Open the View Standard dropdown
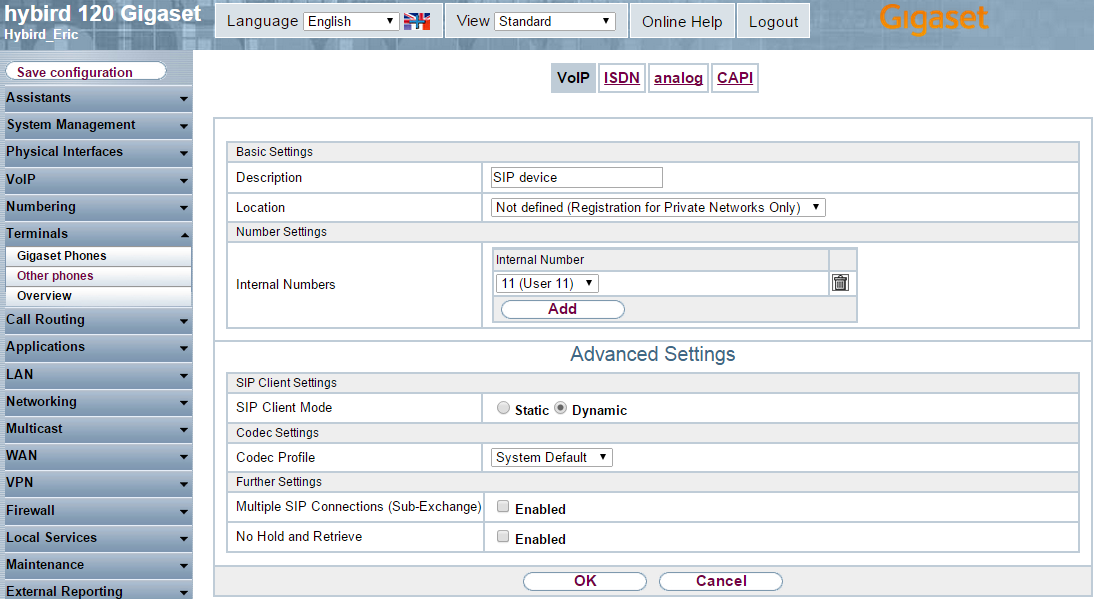This screenshot has width=1095, height=599. point(554,22)
